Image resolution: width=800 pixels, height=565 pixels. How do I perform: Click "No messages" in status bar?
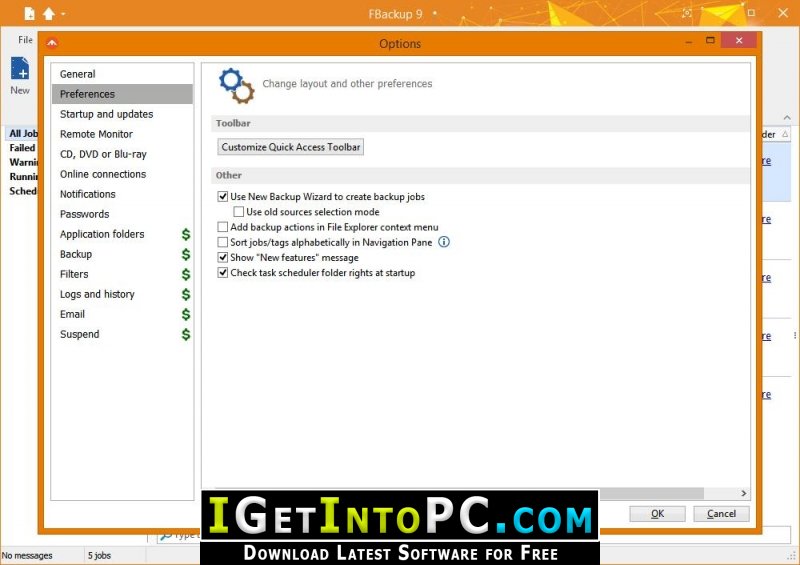point(27,555)
